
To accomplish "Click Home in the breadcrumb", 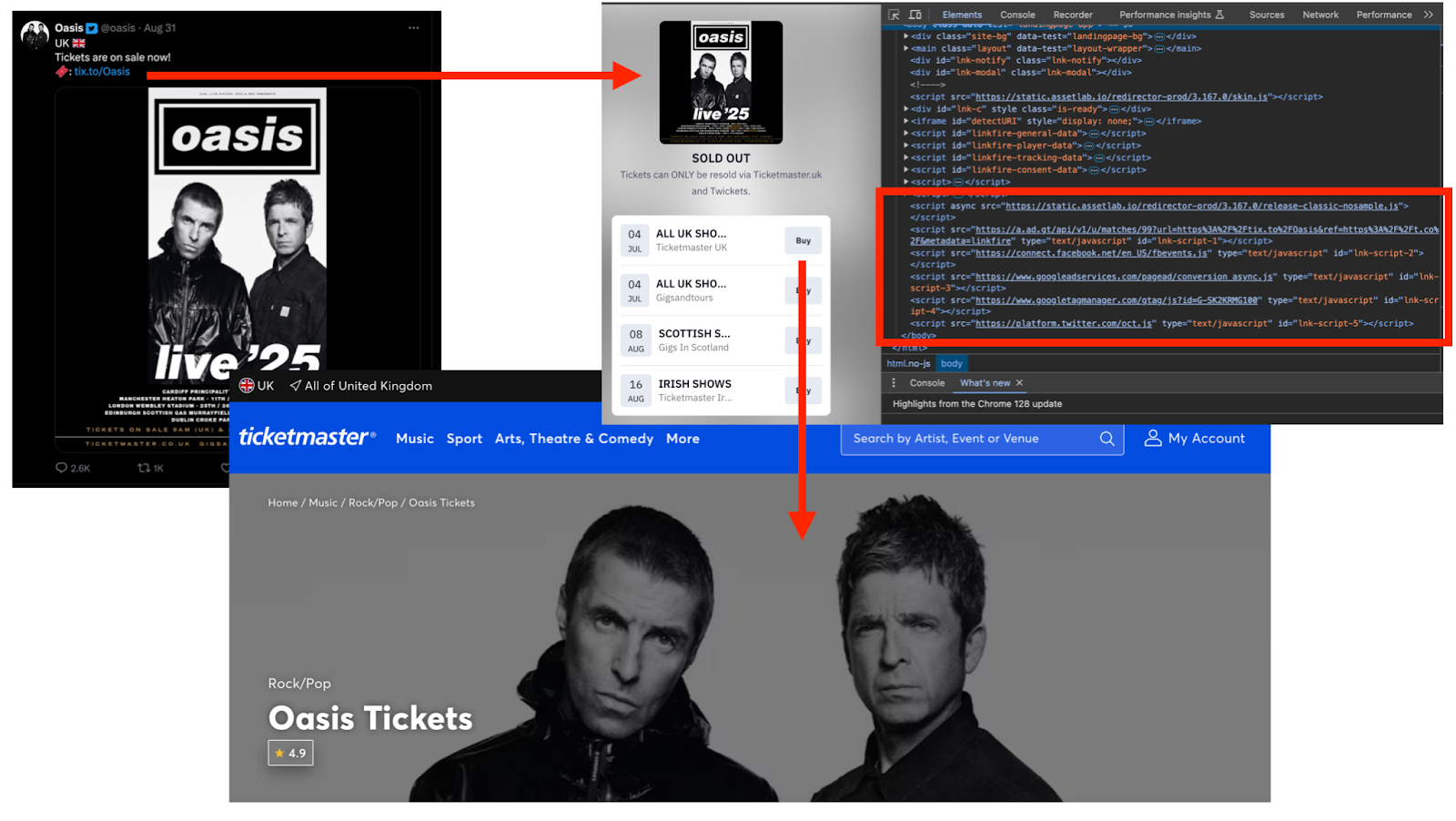I will coord(283,502).
